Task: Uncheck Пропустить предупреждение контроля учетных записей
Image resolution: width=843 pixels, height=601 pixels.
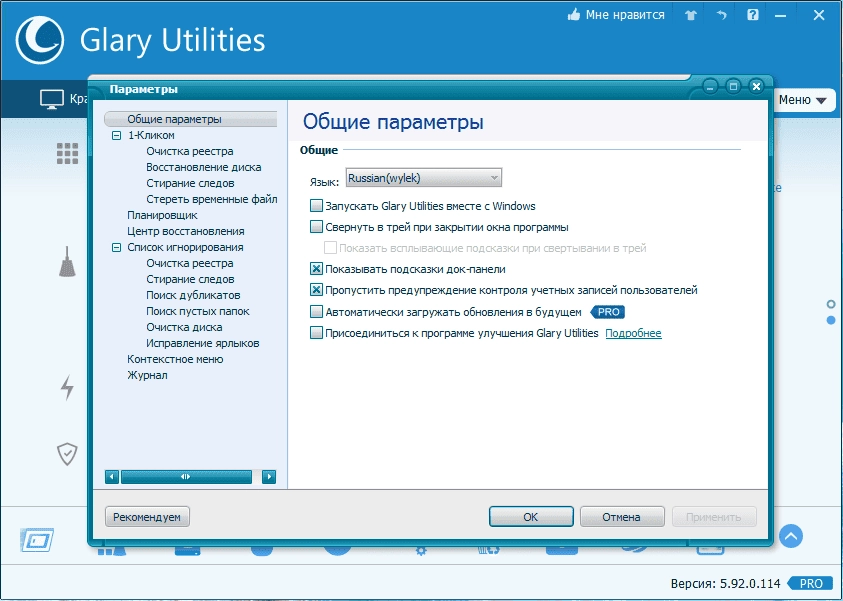Action: (317, 290)
